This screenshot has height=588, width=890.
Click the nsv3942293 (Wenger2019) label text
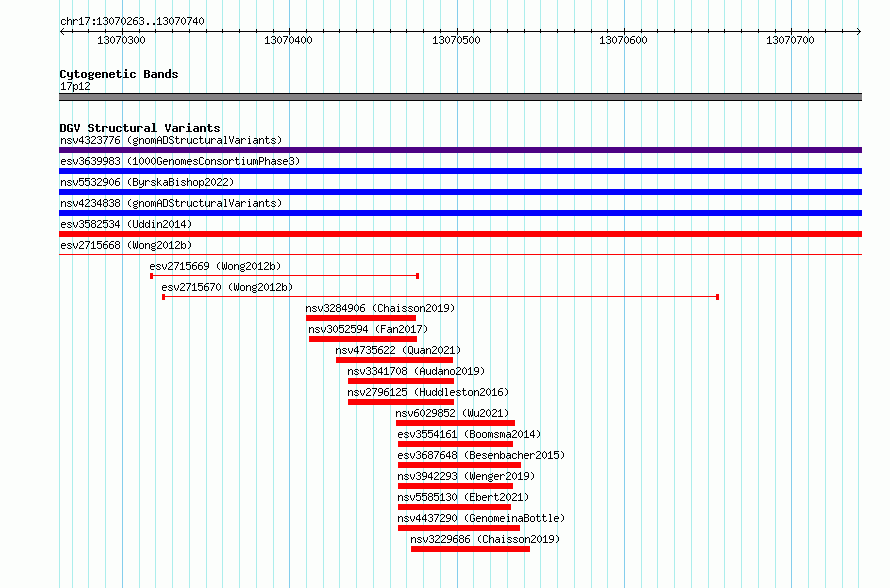(466, 476)
